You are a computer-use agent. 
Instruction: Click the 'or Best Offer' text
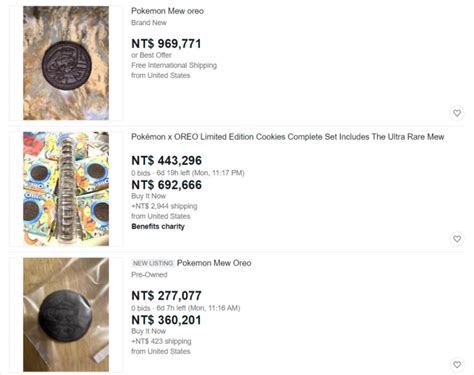coord(151,55)
